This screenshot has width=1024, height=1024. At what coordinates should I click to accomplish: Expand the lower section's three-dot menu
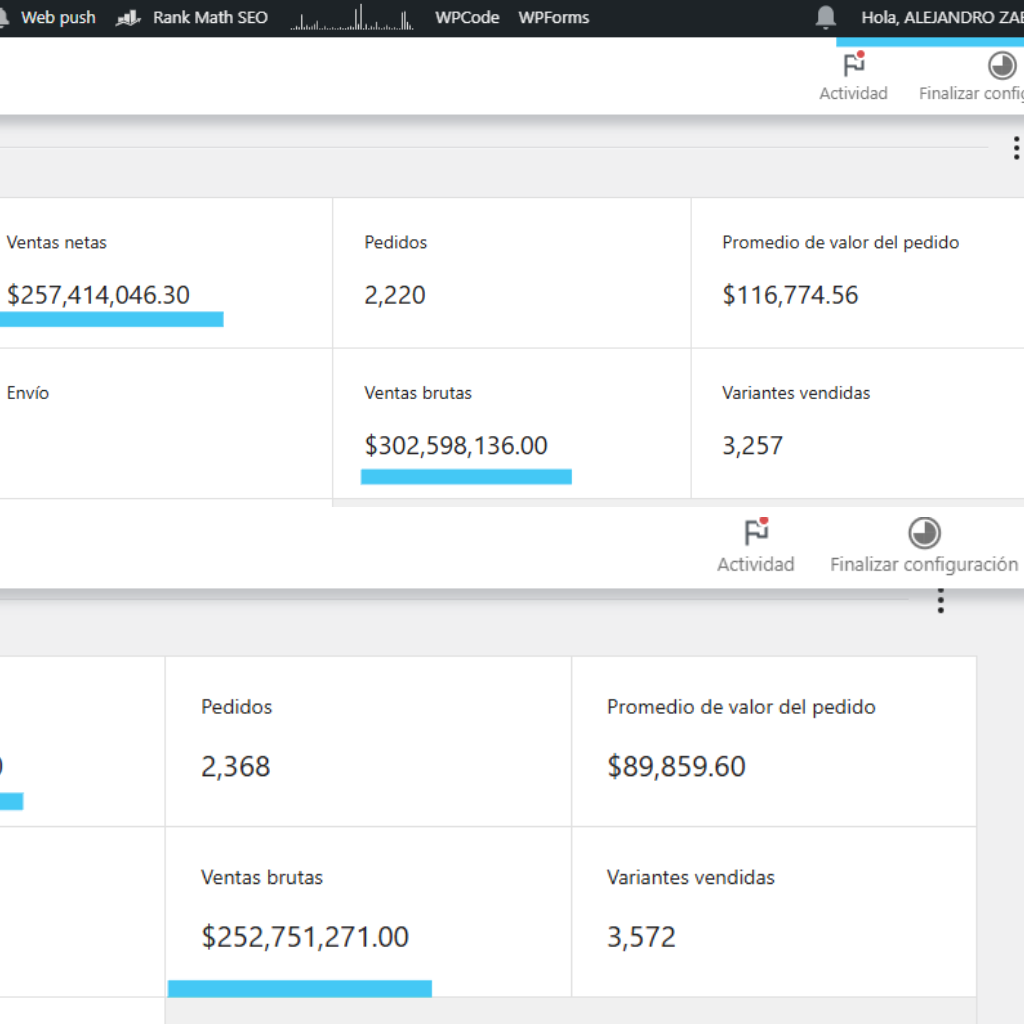click(x=940, y=601)
